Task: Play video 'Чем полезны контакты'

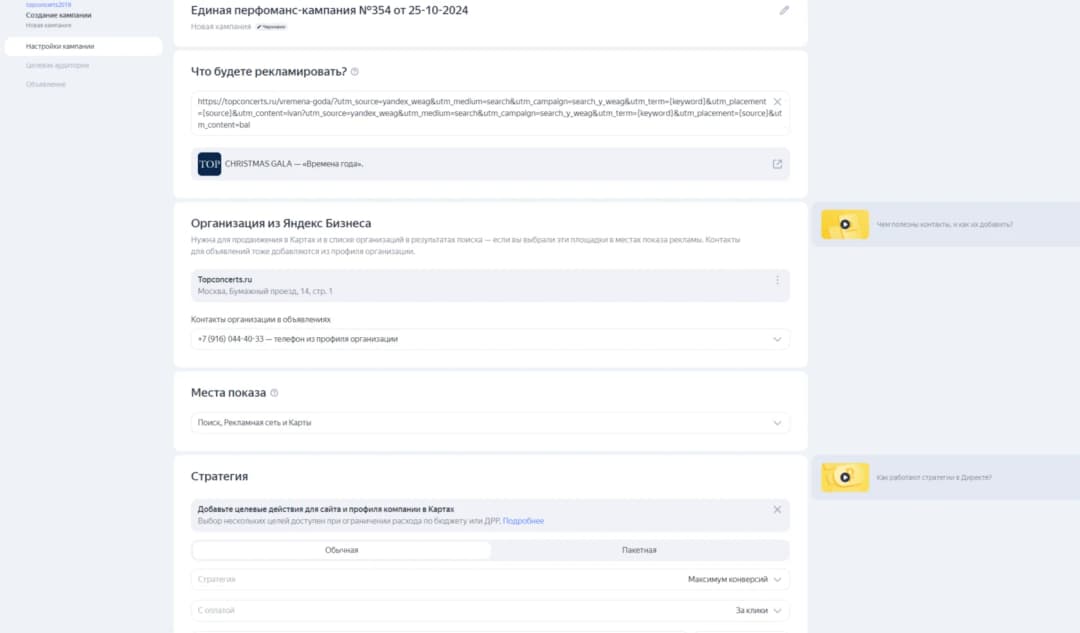Action: [x=844, y=225]
